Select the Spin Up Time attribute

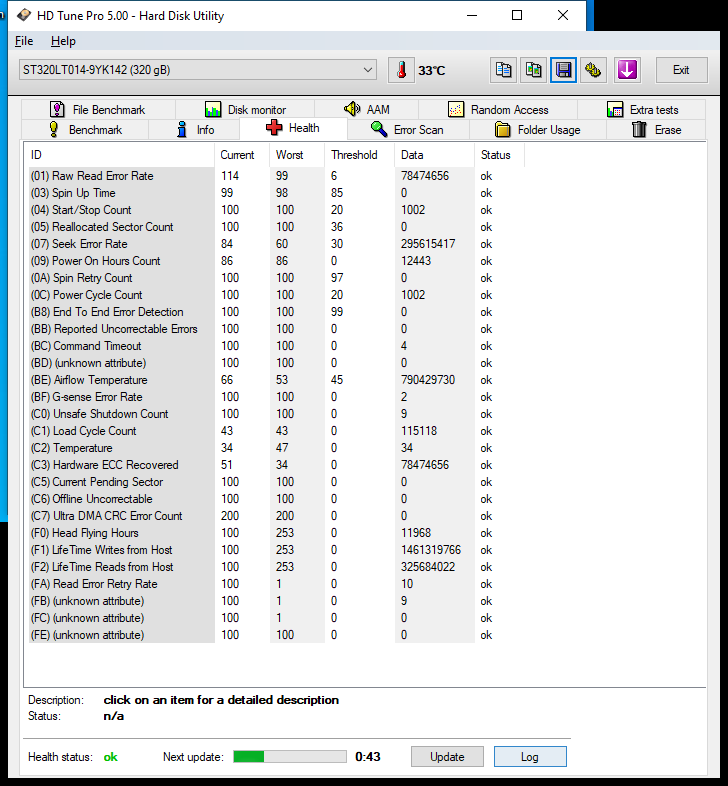click(x=277, y=193)
